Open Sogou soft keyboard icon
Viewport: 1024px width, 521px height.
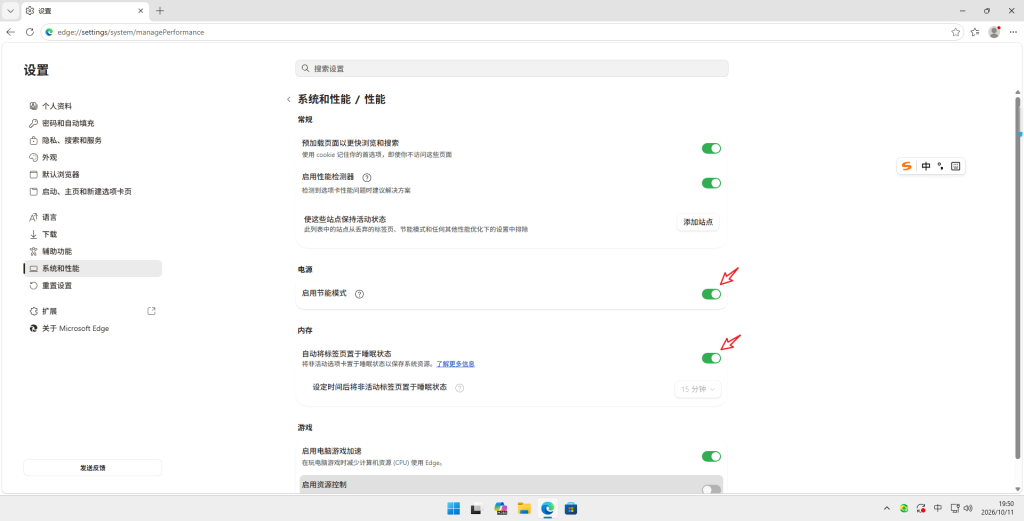(955, 166)
